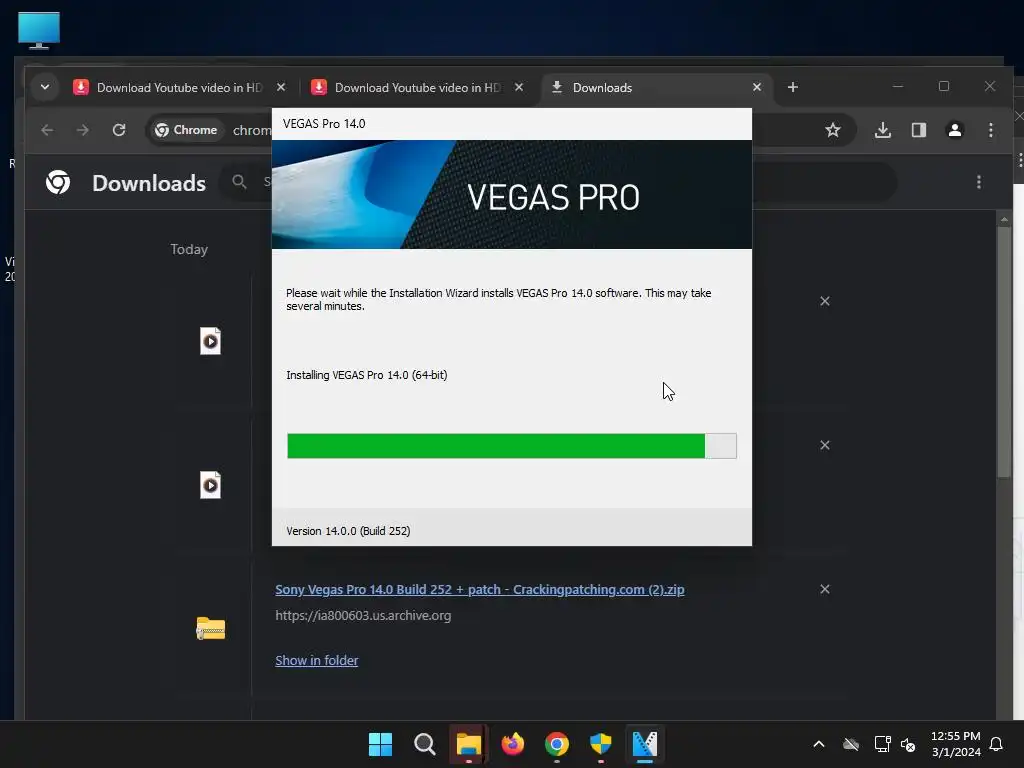Click the VEGAS PRO banner image
Screen dimensions: 1024x768
[511, 195]
